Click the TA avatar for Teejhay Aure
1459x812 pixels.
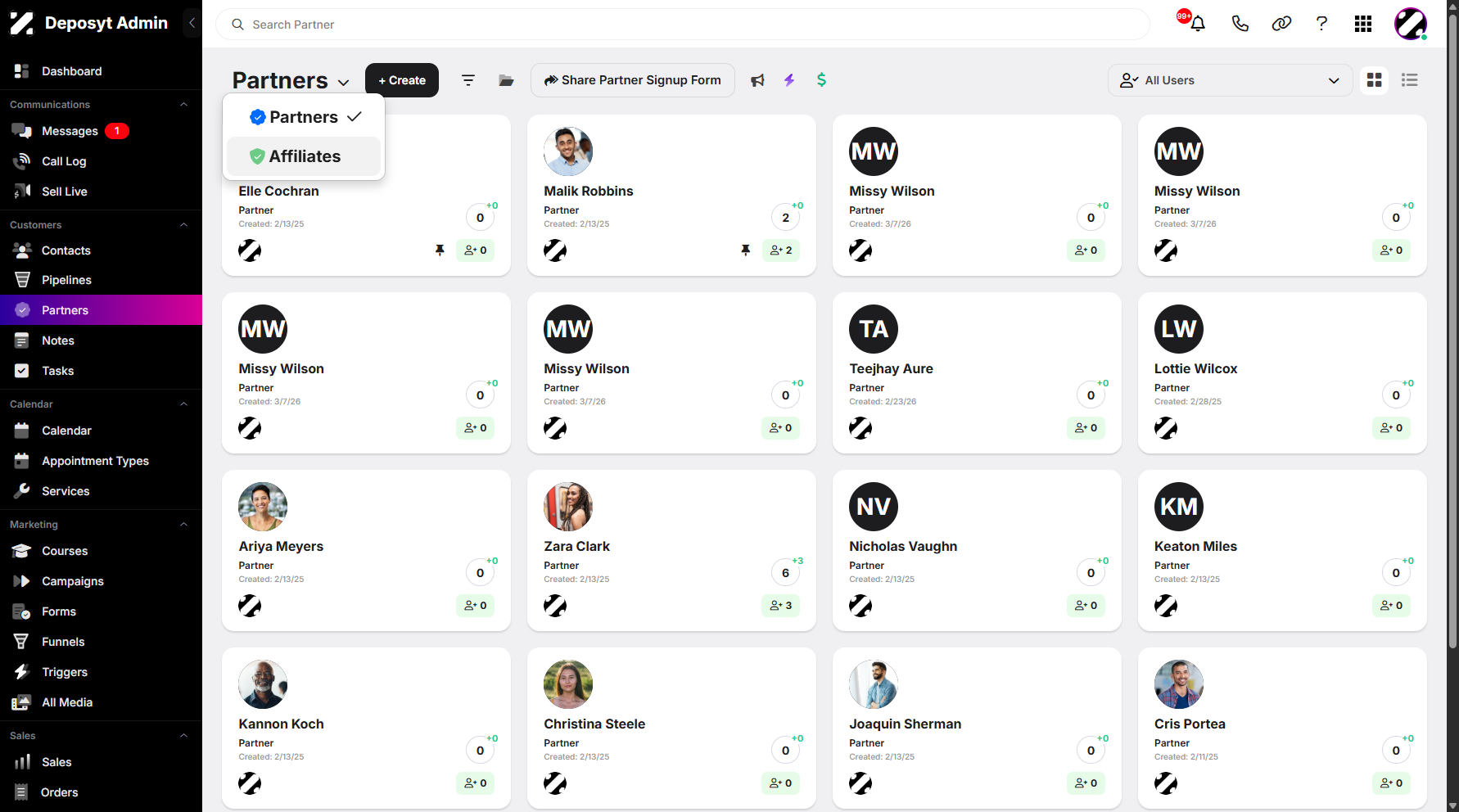point(874,329)
